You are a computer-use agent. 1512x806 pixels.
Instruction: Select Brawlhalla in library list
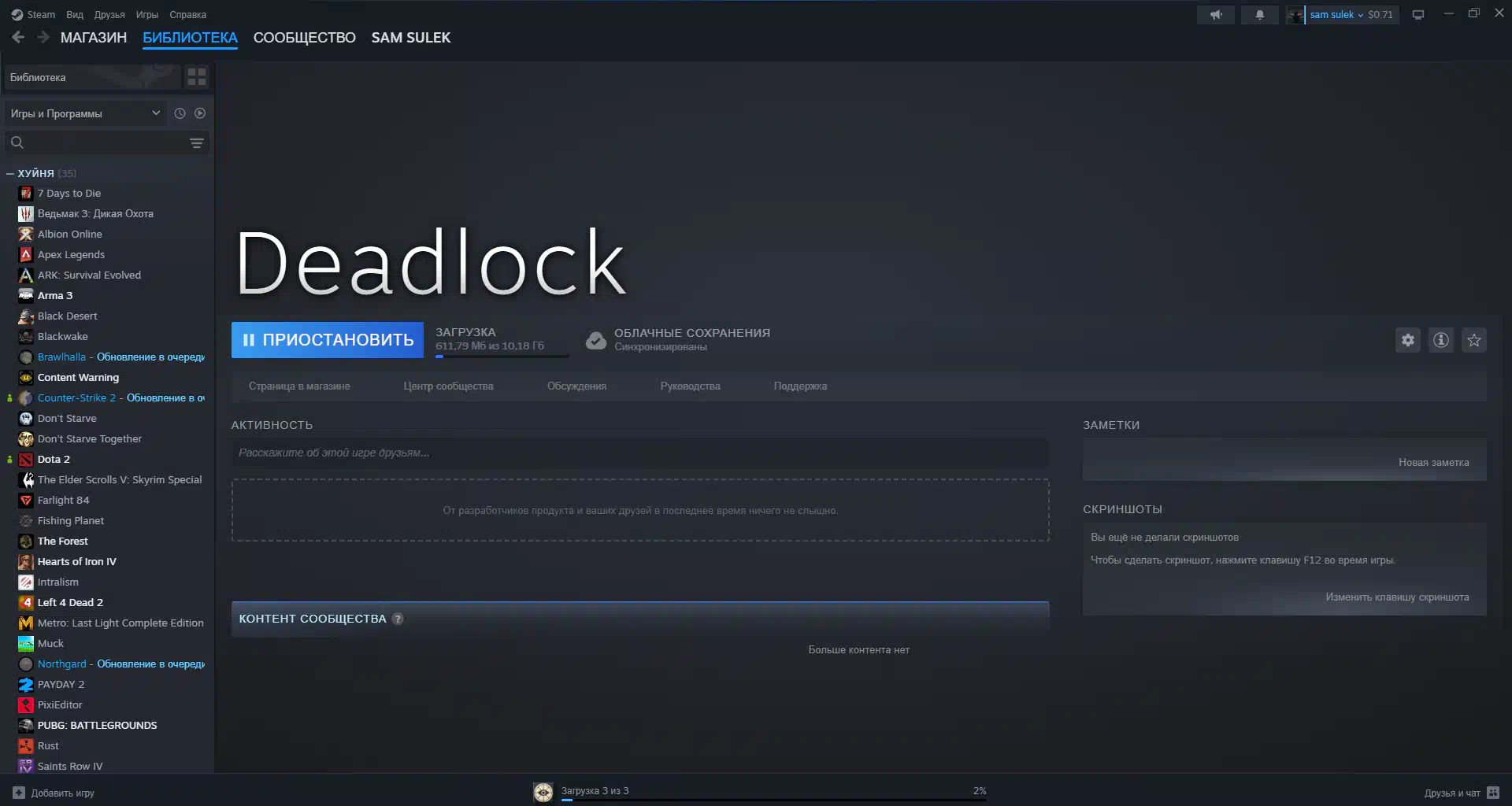[110, 357]
